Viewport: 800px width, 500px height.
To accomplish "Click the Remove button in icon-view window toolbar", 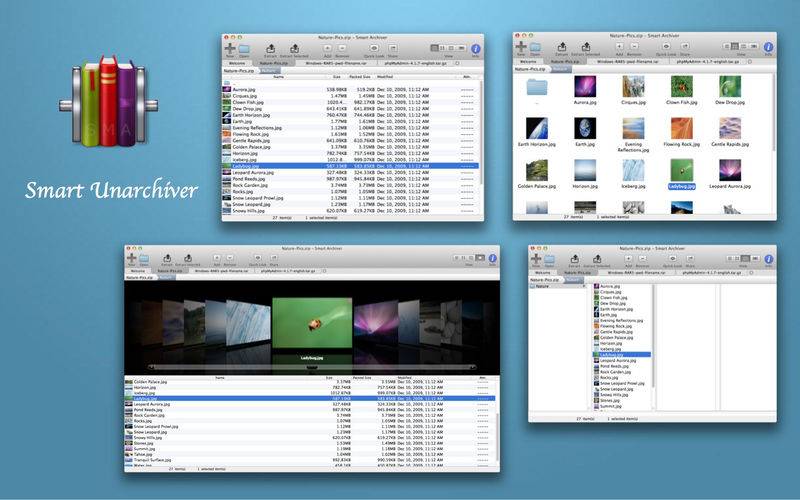I will pos(634,46).
